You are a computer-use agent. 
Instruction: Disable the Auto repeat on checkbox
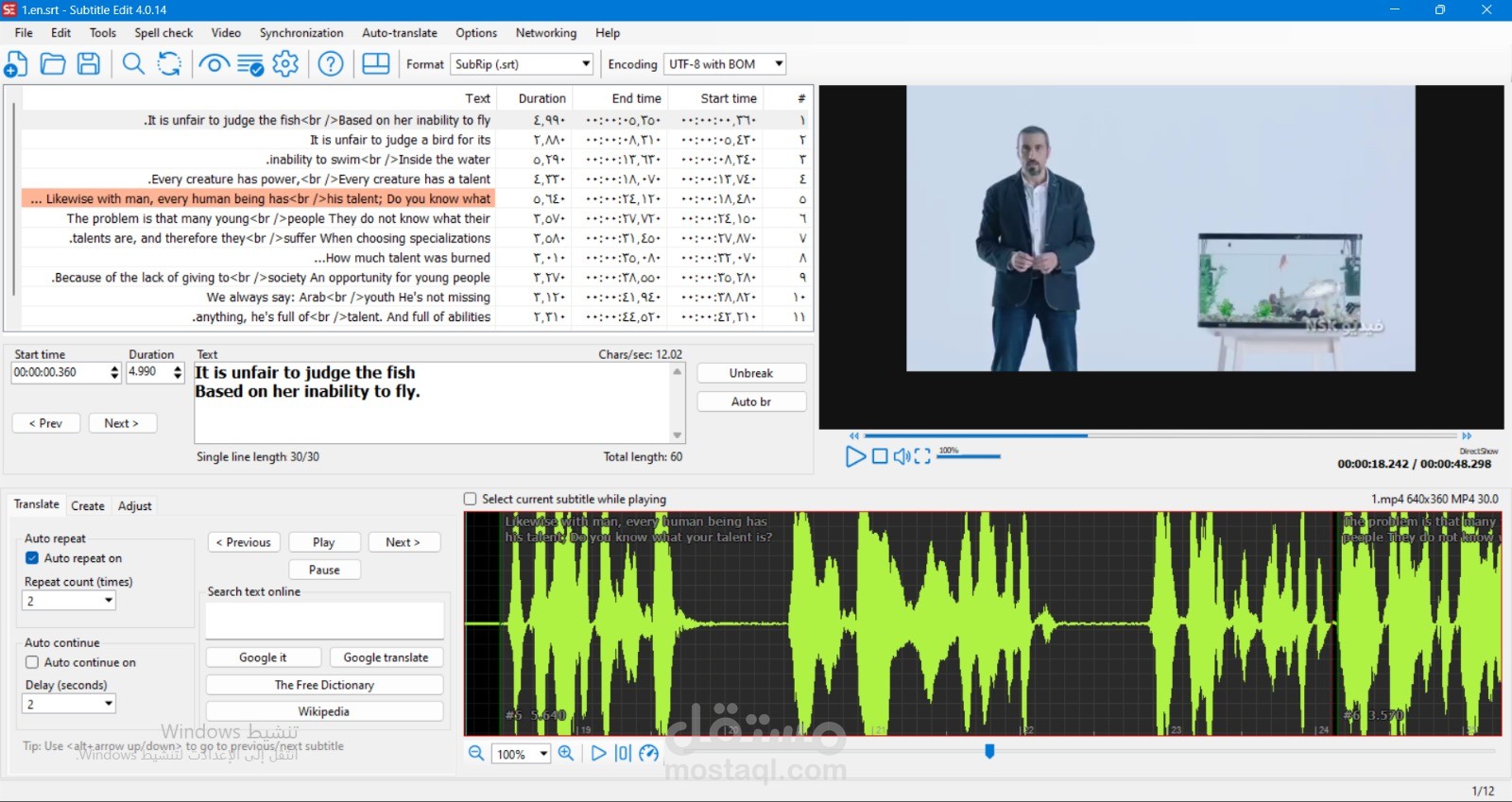coord(32,558)
